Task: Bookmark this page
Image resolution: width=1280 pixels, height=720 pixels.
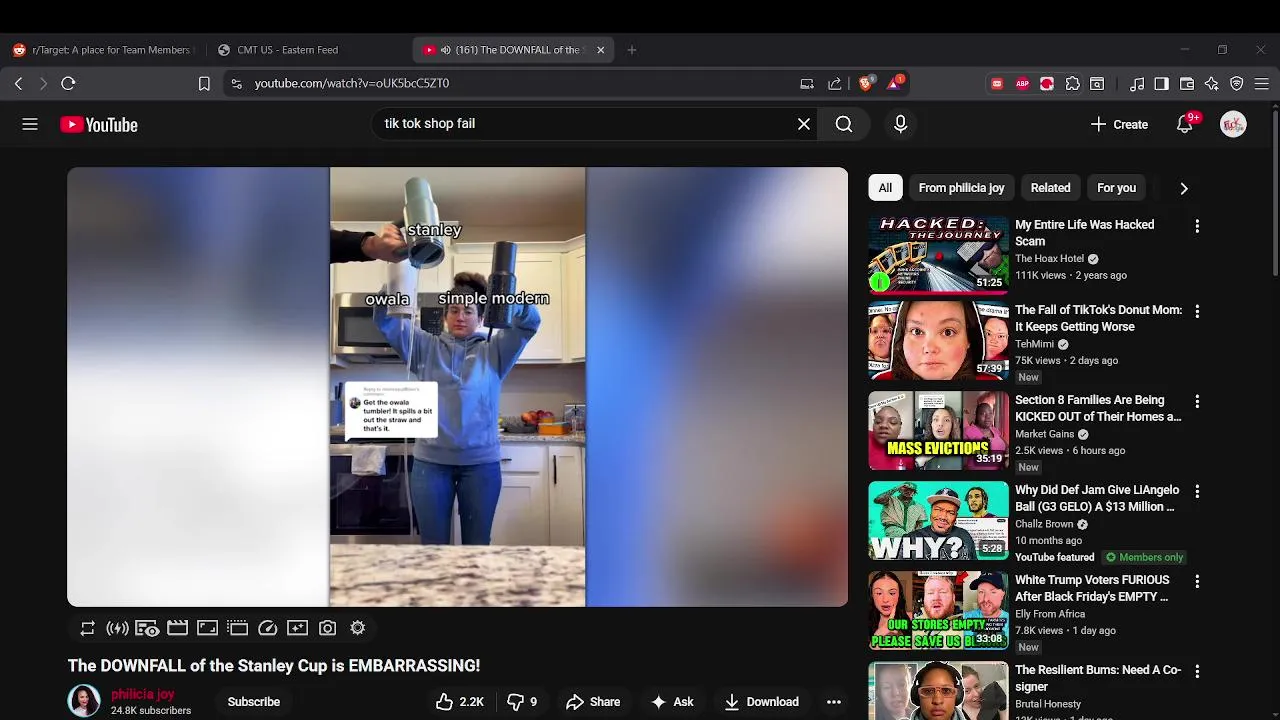Action: click(204, 84)
